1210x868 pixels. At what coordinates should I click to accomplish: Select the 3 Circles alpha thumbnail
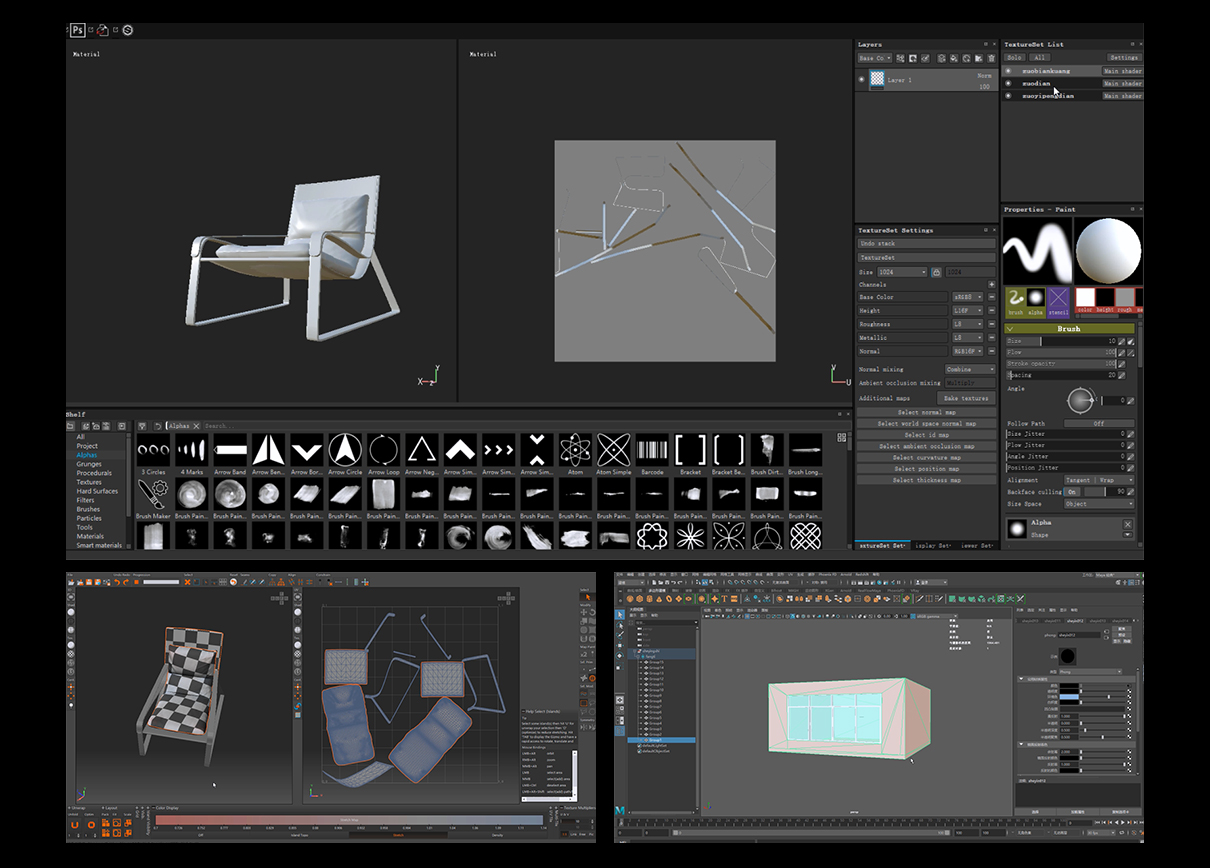point(153,451)
